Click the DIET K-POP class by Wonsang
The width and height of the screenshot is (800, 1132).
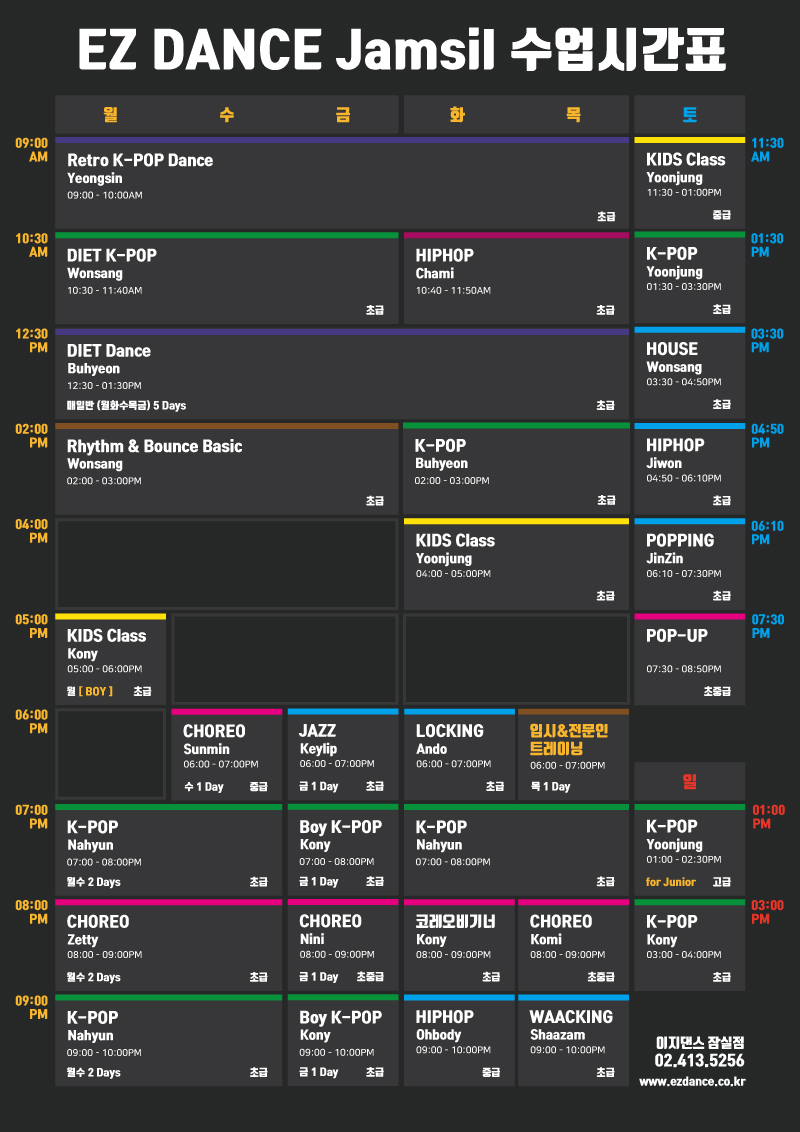227,278
